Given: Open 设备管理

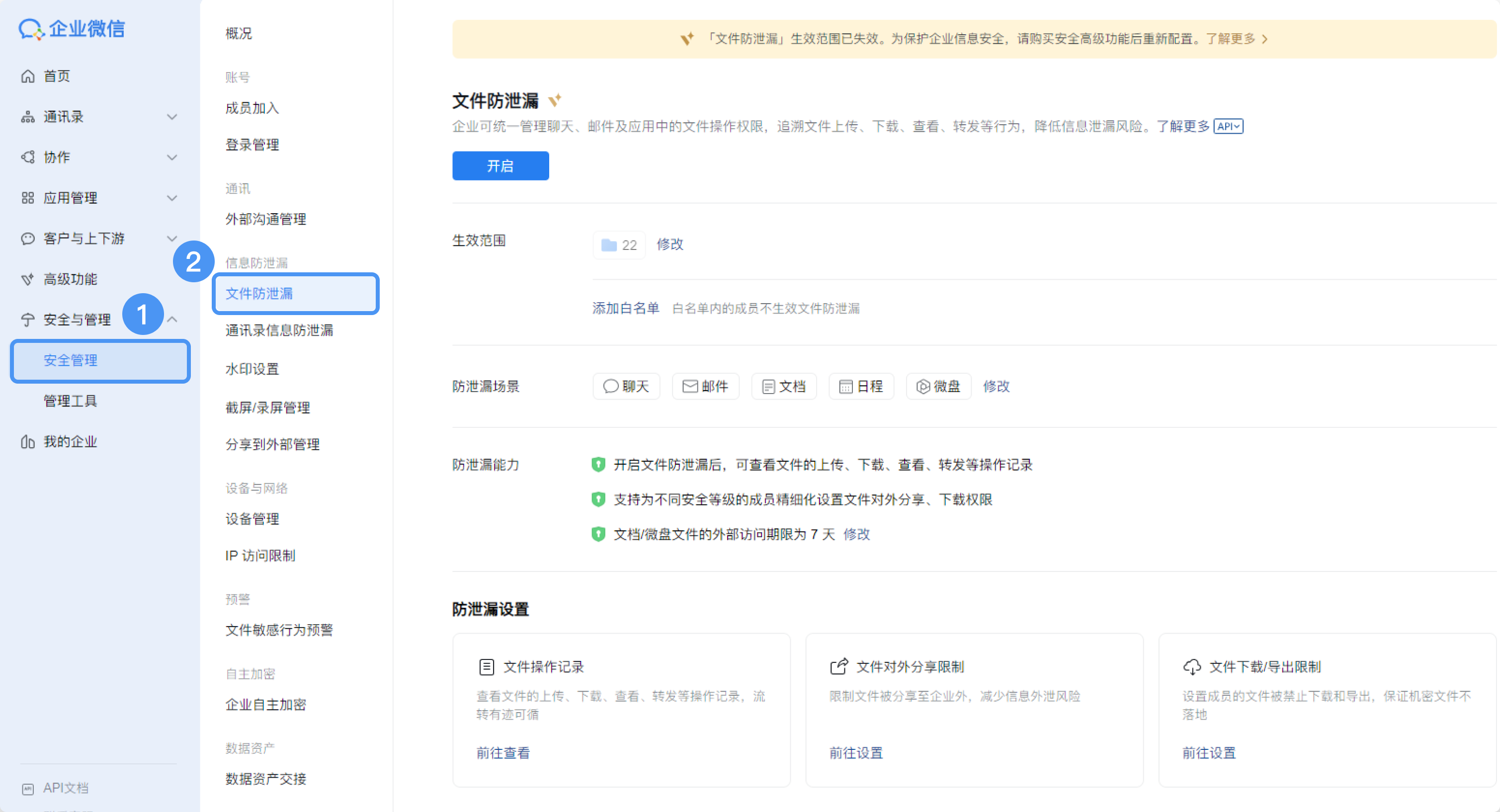Looking at the screenshot, I should point(252,519).
